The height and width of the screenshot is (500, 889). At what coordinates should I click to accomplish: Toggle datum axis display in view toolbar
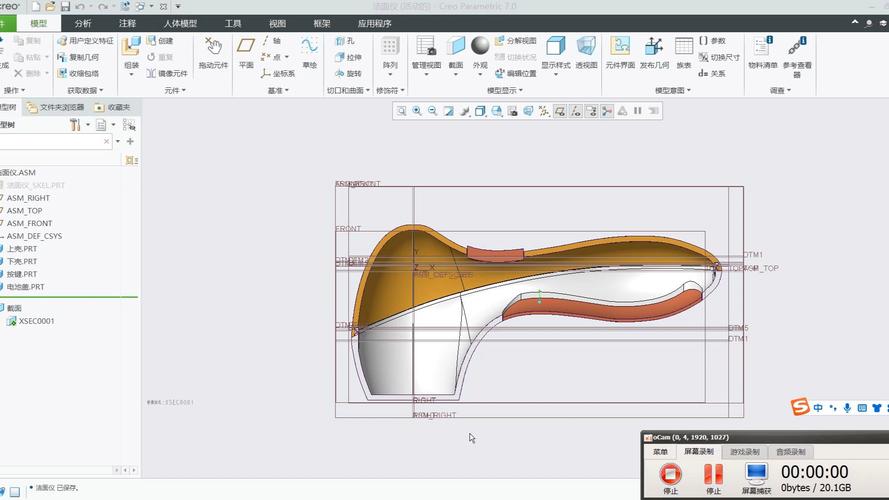coord(575,111)
